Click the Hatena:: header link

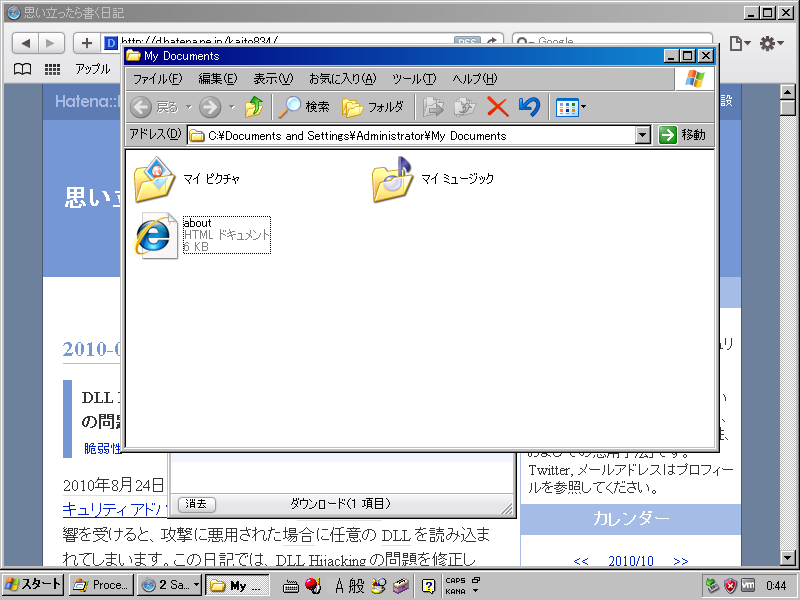(x=87, y=102)
